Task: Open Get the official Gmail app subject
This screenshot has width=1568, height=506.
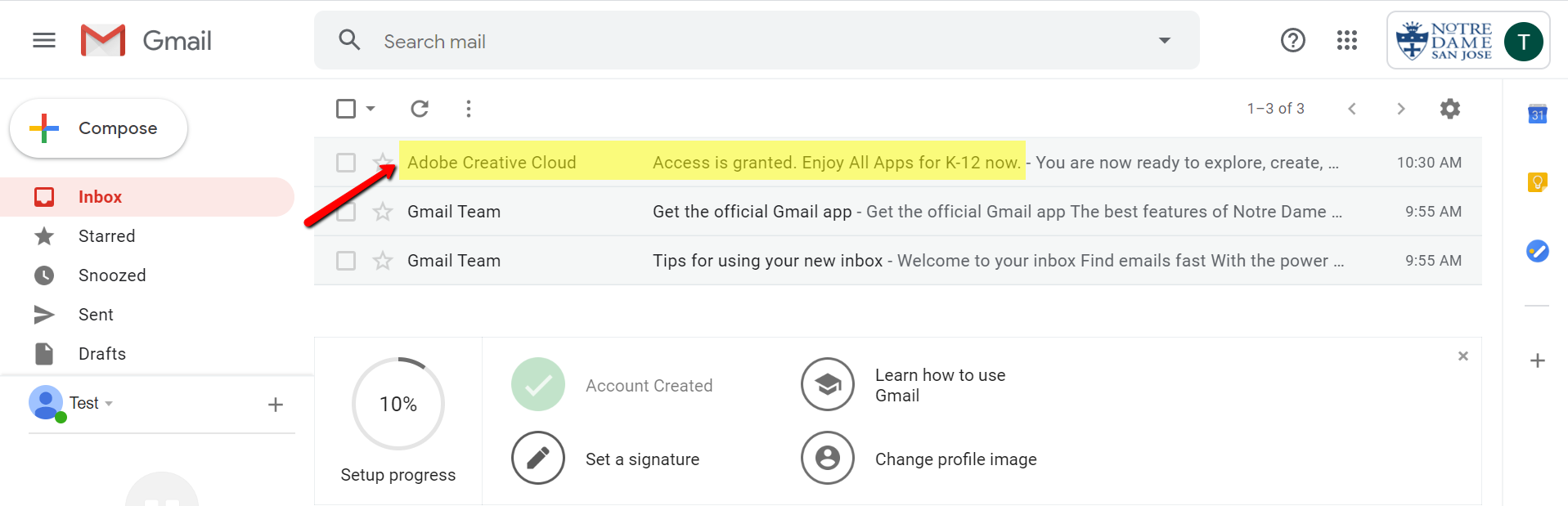Action: (x=753, y=212)
